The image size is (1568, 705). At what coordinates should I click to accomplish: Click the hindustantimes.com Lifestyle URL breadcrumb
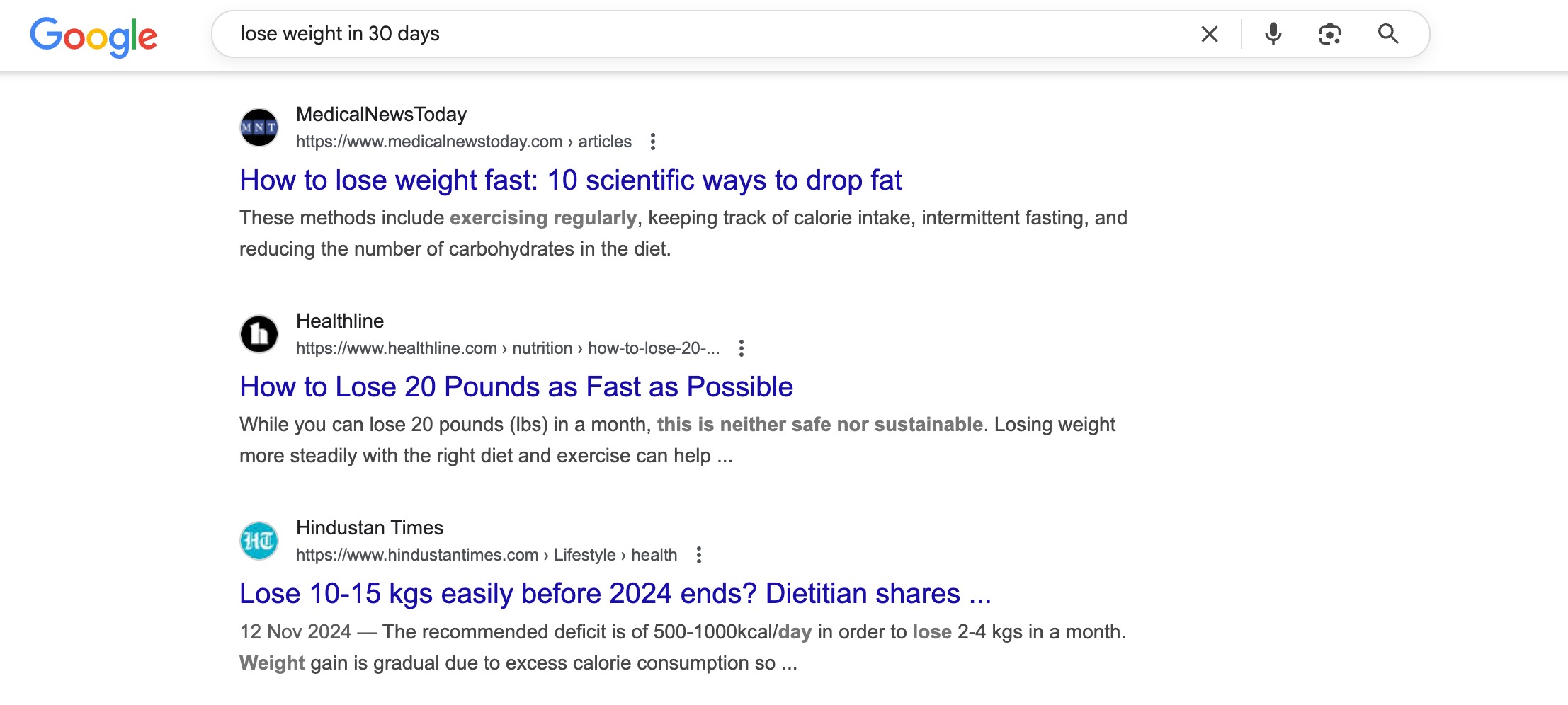(486, 555)
